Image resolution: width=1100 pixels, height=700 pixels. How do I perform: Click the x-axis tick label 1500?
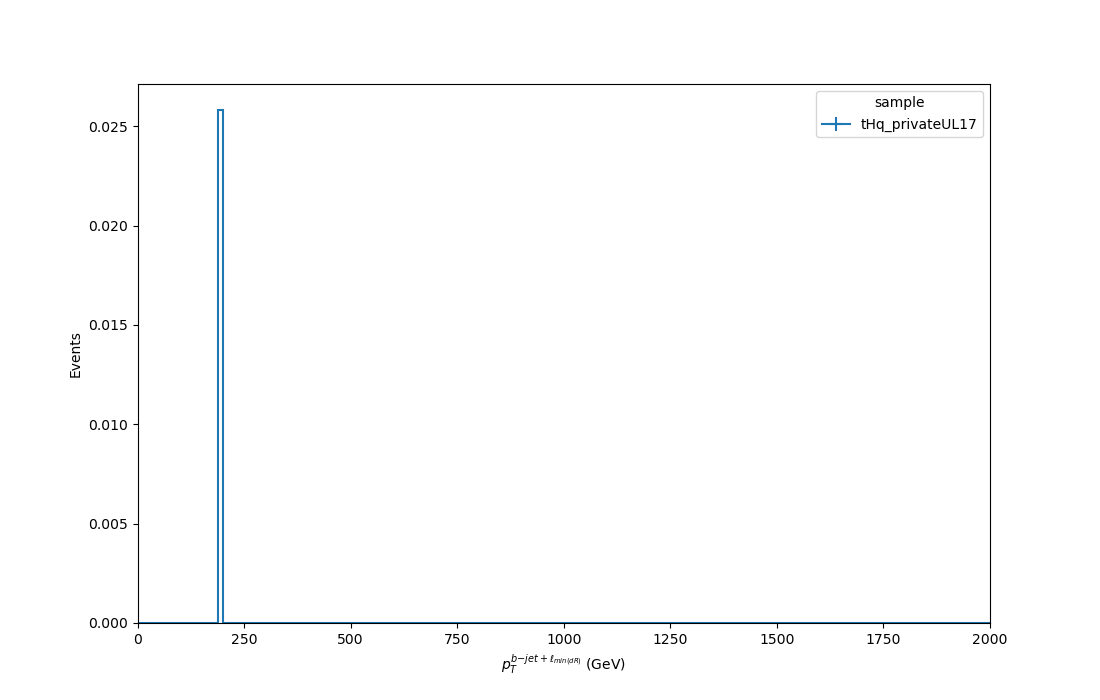pyautogui.click(x=777, y=639)
